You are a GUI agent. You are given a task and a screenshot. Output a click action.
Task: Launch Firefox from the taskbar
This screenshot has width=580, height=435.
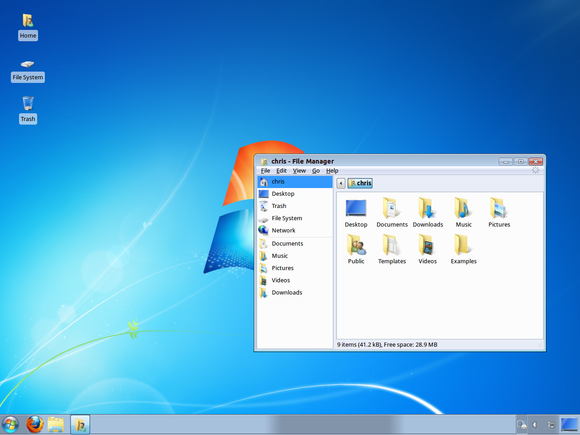35,424
